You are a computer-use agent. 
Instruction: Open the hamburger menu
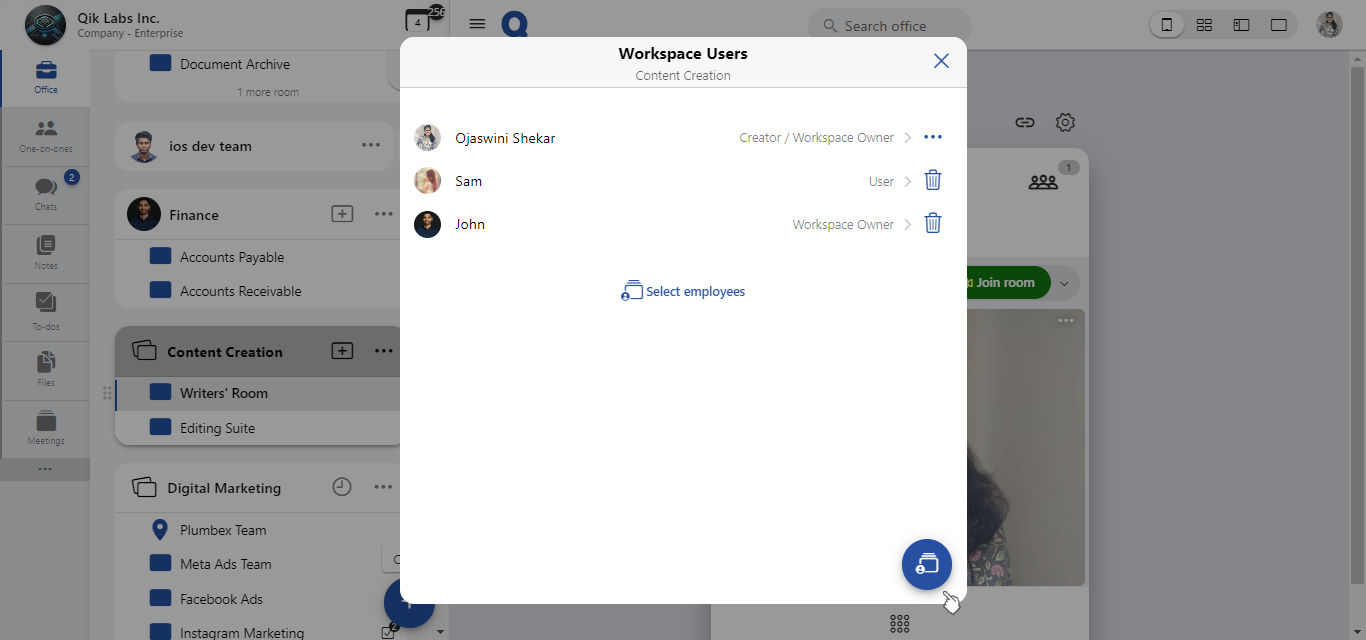pyautogui.click(x=477, y=24)
